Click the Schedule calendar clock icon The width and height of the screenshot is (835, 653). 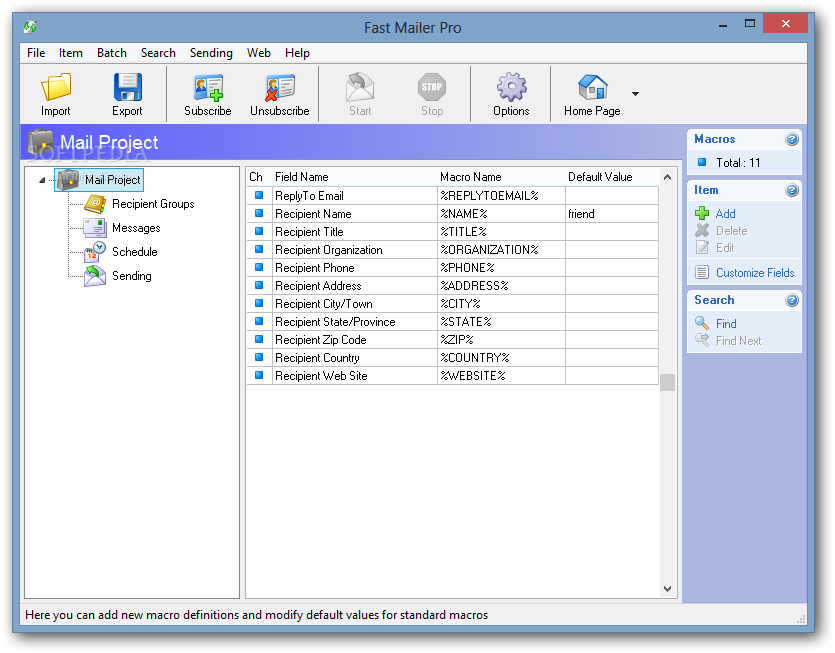(95, 252)
